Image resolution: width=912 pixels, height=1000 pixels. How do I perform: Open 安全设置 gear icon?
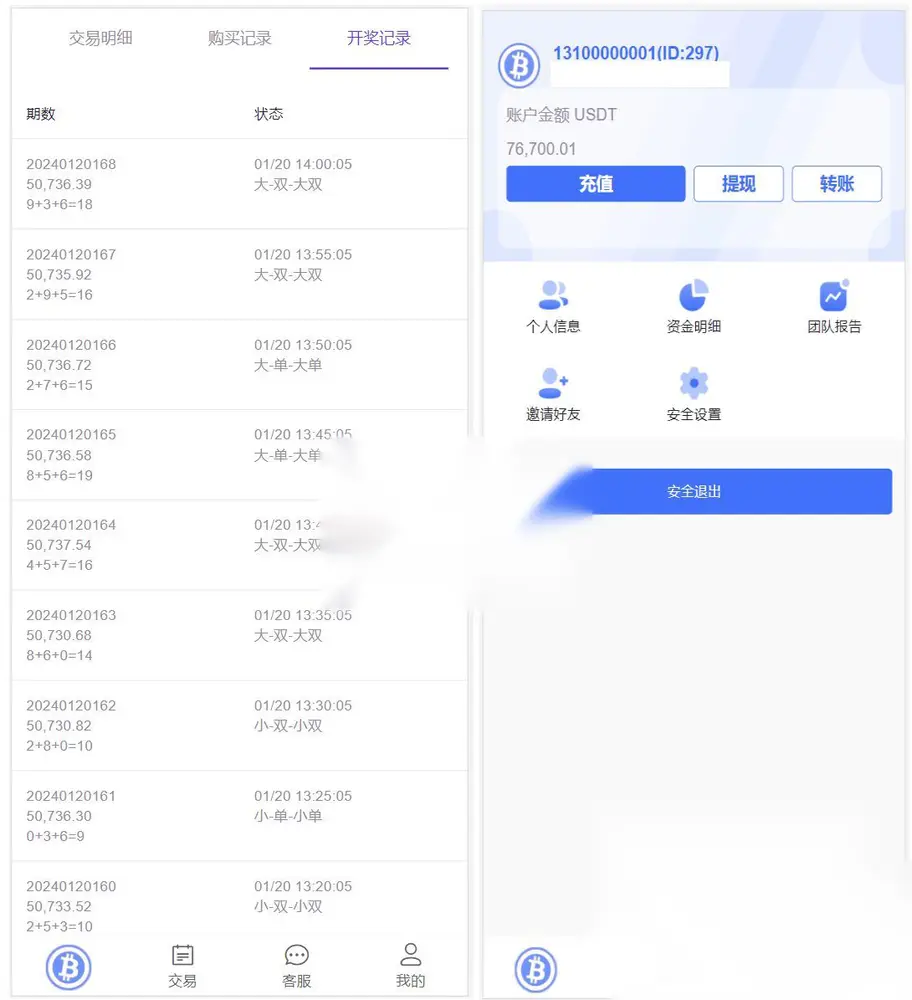(x=694, y=383)
